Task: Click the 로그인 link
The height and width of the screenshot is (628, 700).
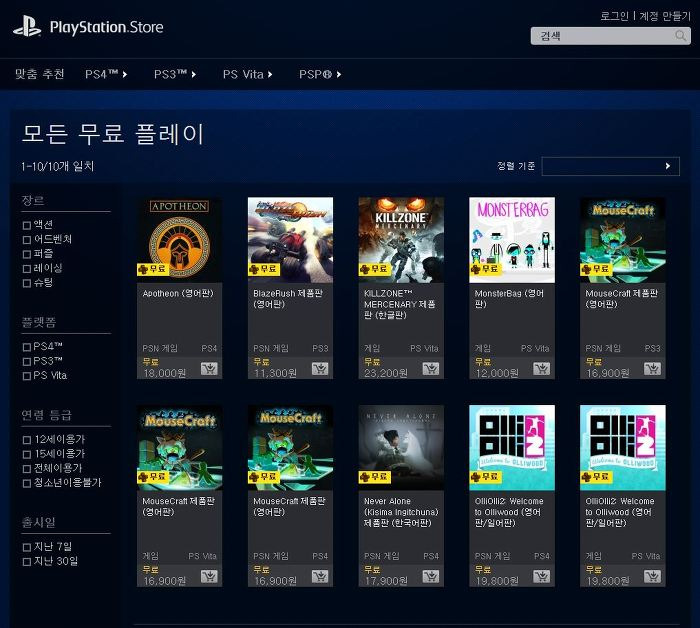Action: pyautogui.click(x=614, y=16)
